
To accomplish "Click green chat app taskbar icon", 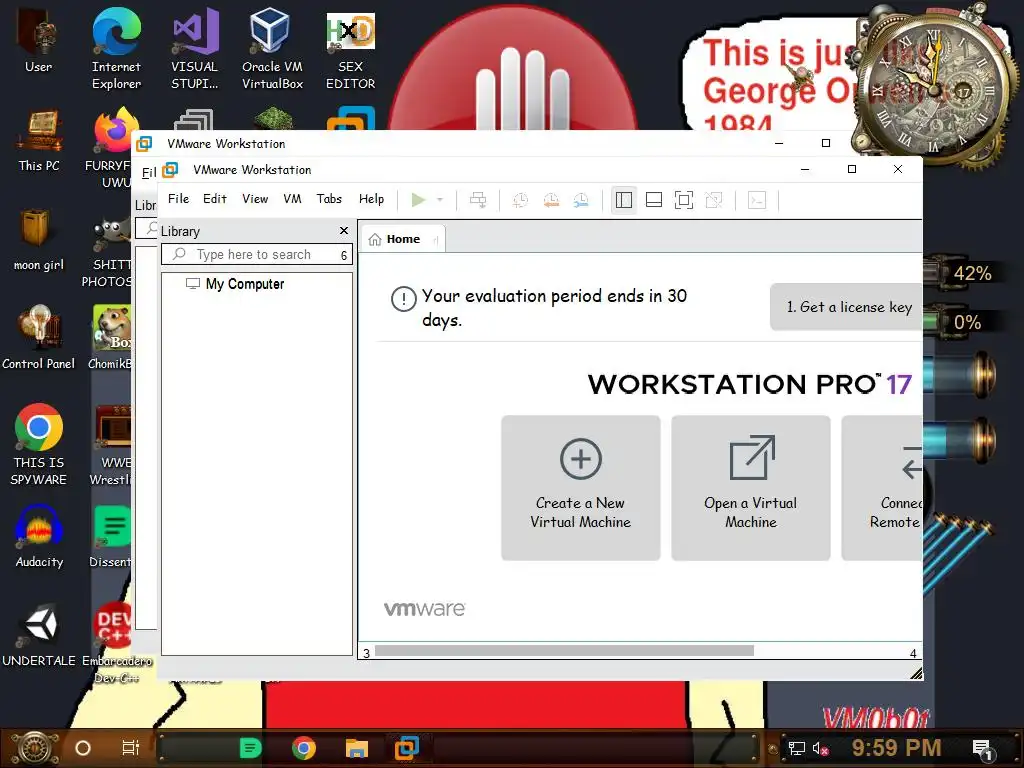I will (250, 748).
